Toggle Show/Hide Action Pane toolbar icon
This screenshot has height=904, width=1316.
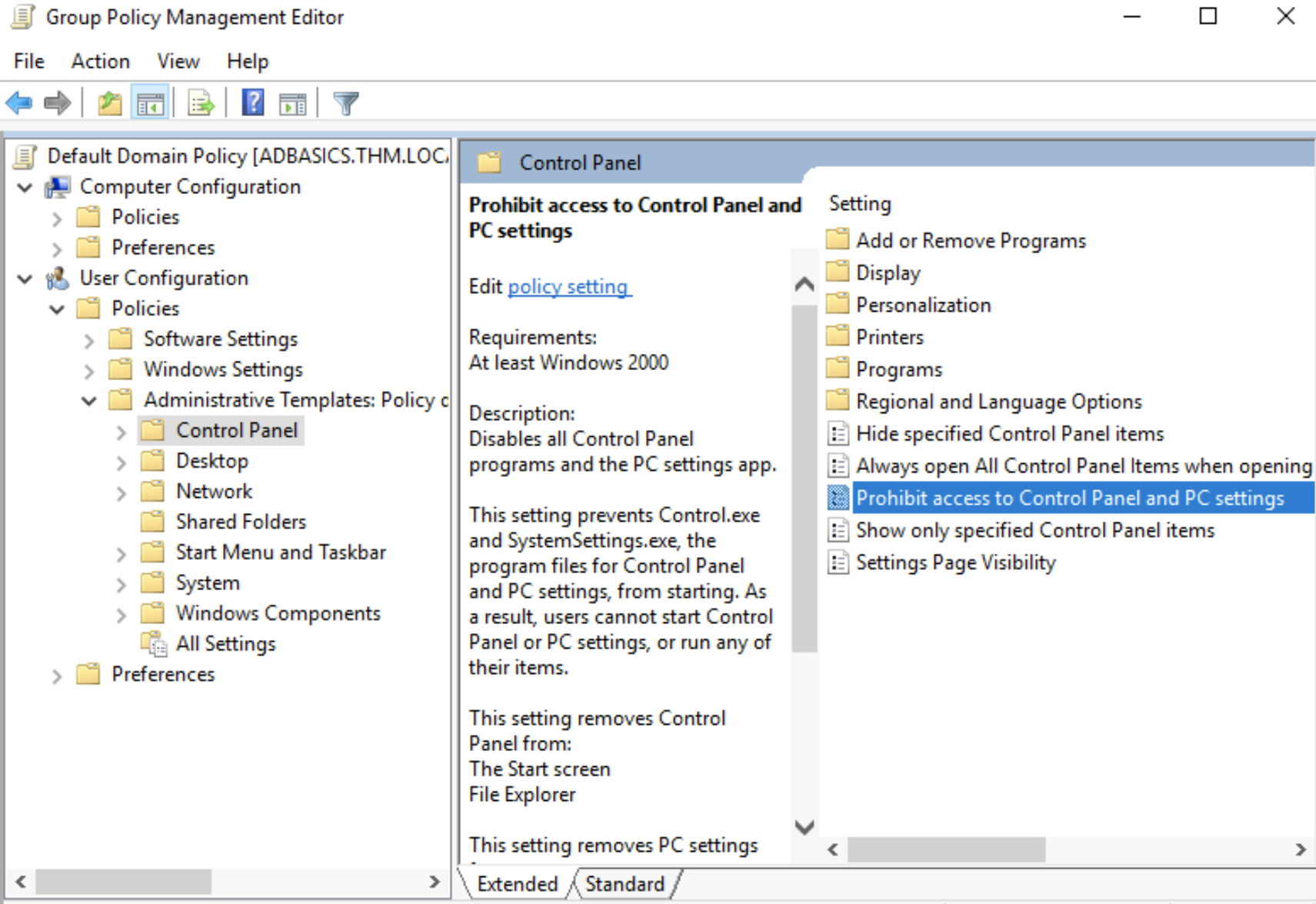coord(292,103)
